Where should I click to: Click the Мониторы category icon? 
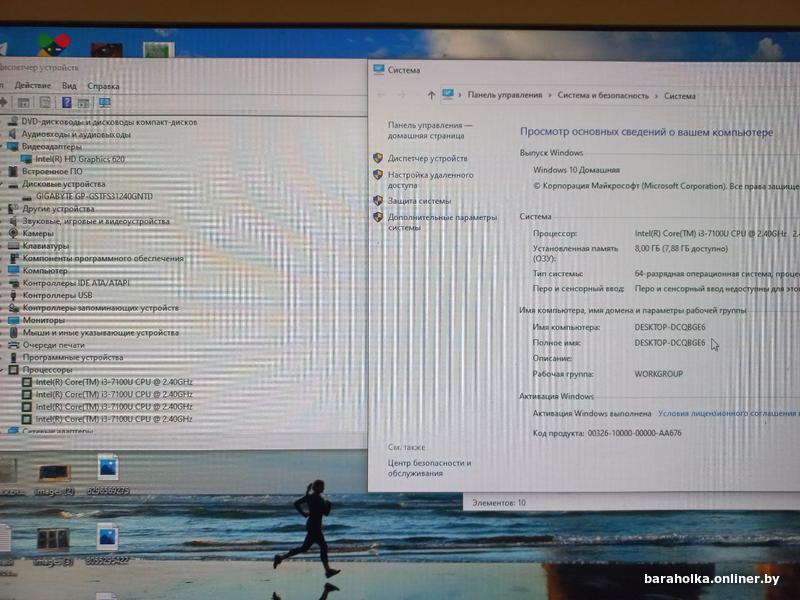pyautogui.click(x=14, y=320)
